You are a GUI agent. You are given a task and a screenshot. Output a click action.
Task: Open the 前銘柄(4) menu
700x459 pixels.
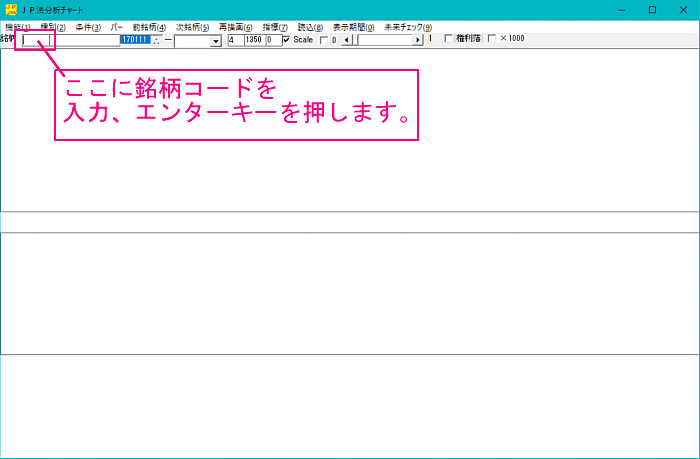point(149,27)
